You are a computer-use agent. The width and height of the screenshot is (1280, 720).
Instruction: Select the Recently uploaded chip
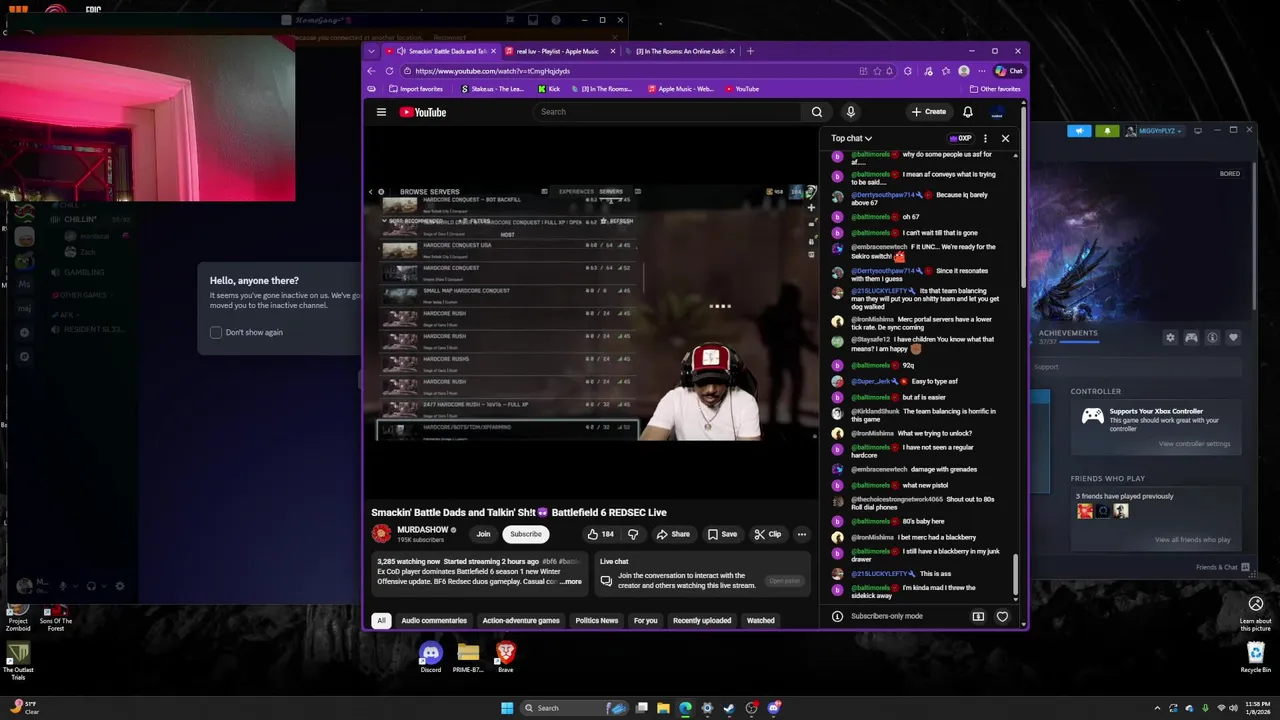pos(702,621)
